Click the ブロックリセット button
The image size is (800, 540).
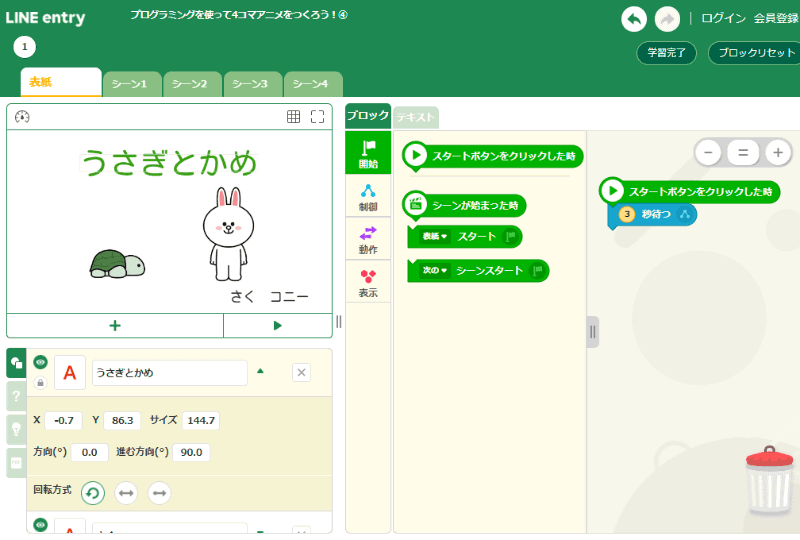[756, 53]
